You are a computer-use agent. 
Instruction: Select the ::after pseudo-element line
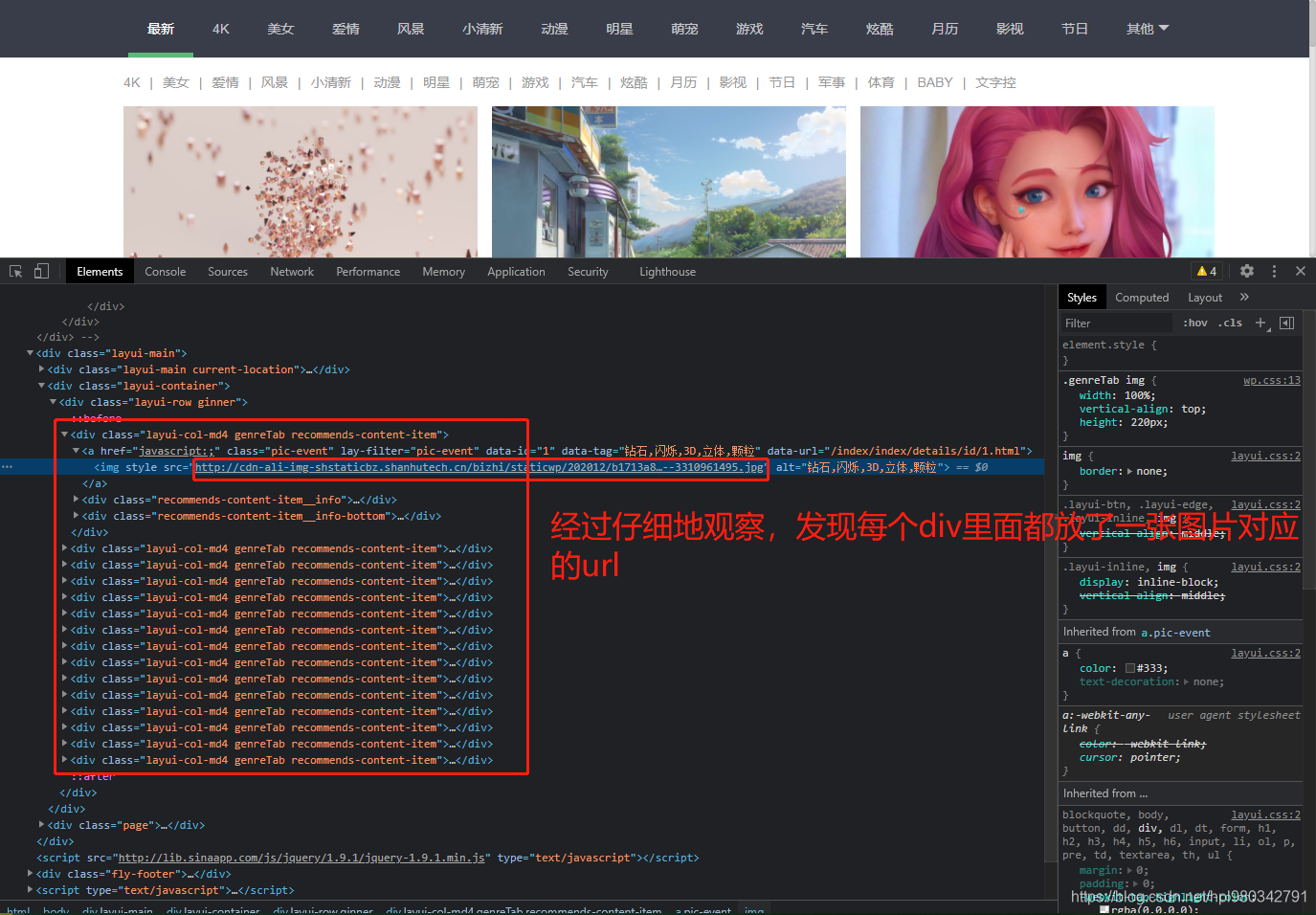point(93,776)
